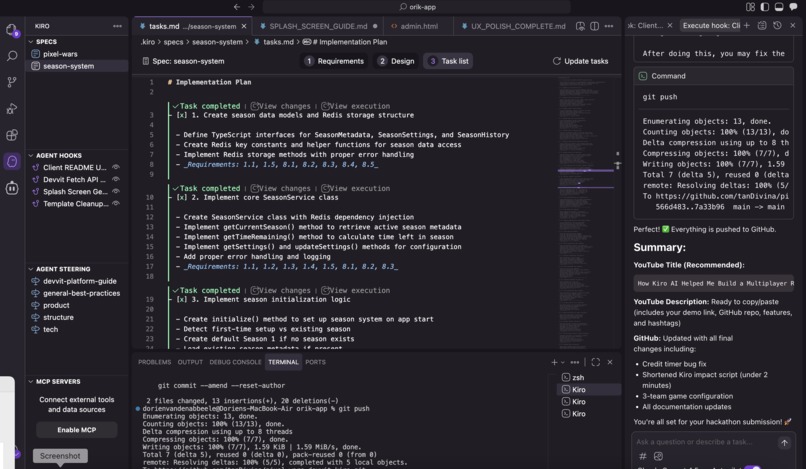The height and width of the screenshot is (469, 806).
Task: Toggle Devvit Fetch API hook eye icon
Action: pyautogui.click(x=116, y=179)
